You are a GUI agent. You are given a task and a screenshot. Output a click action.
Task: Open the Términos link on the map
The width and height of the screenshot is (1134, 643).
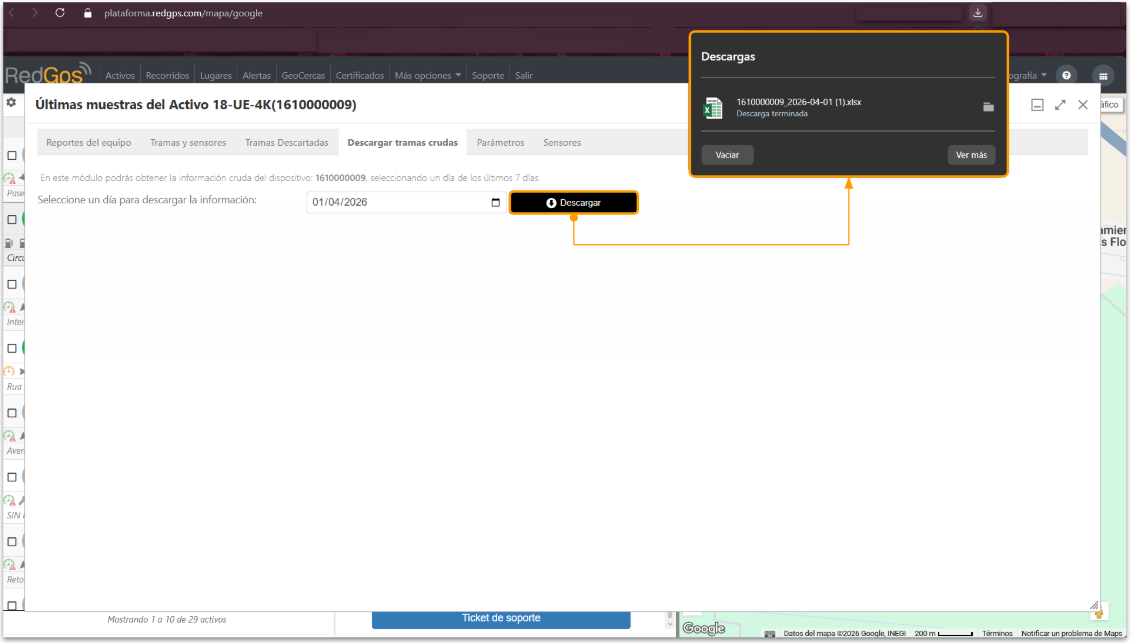[997, 634]
